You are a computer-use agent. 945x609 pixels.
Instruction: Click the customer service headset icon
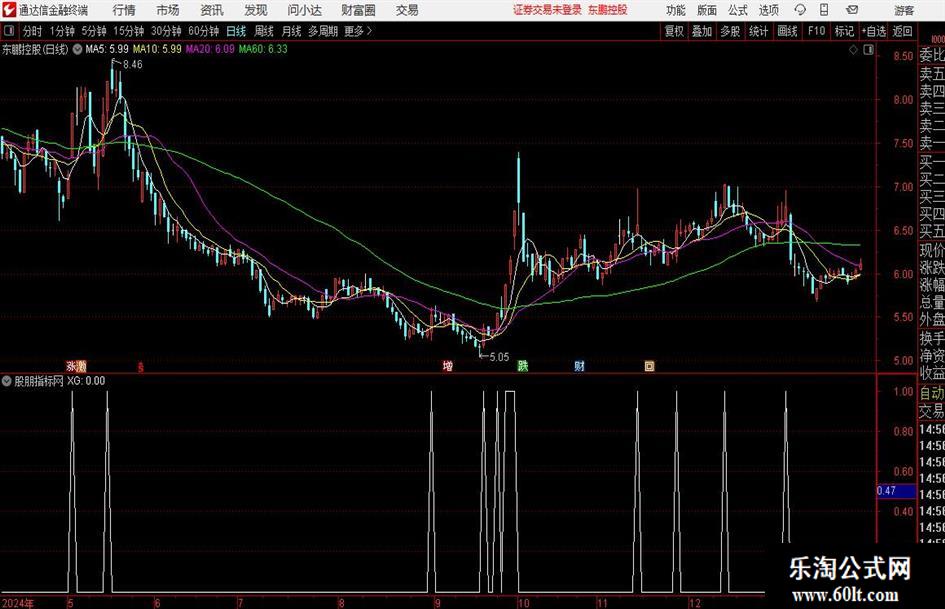point(800,10)
